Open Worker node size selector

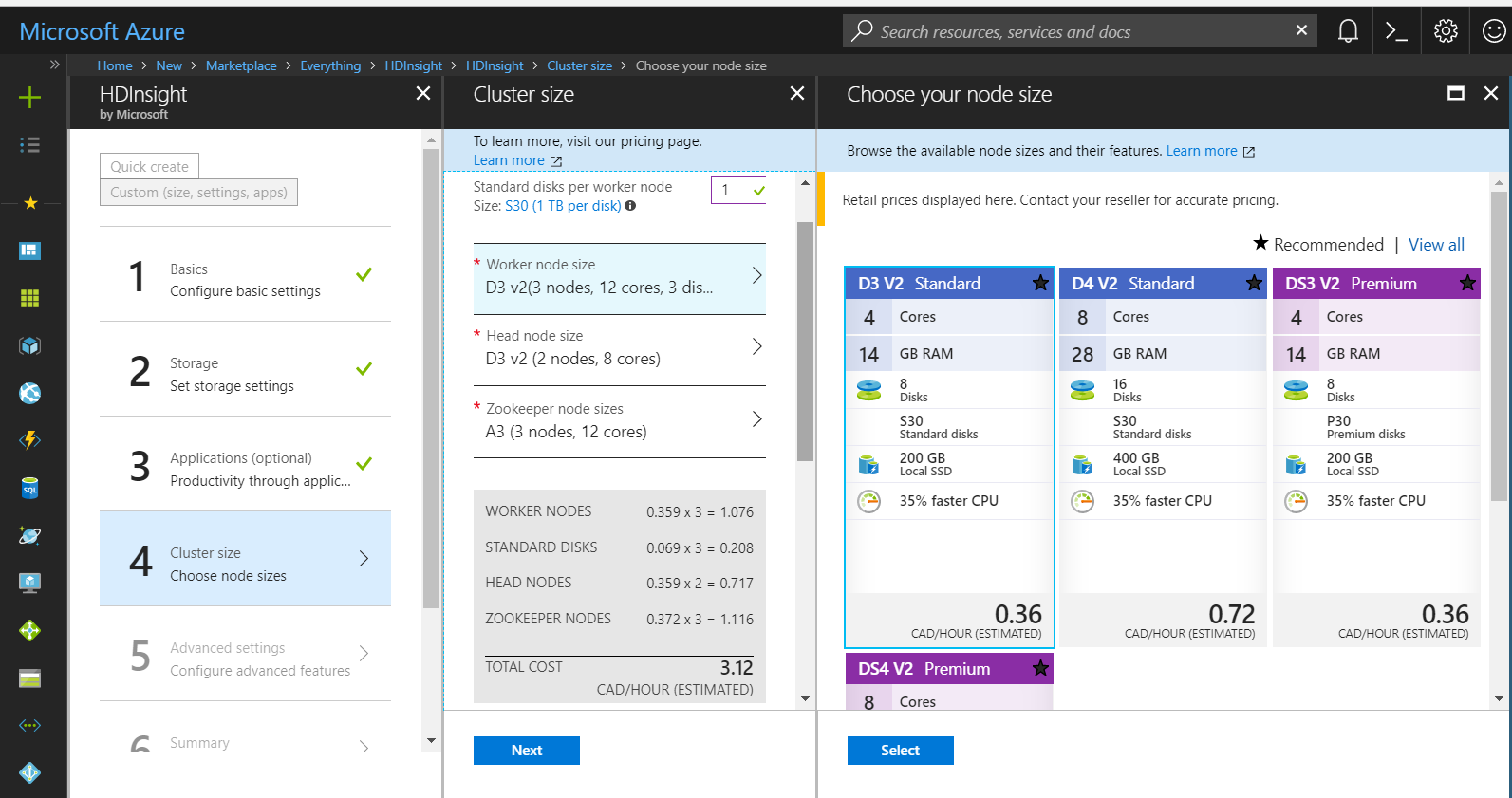point(620,278)
